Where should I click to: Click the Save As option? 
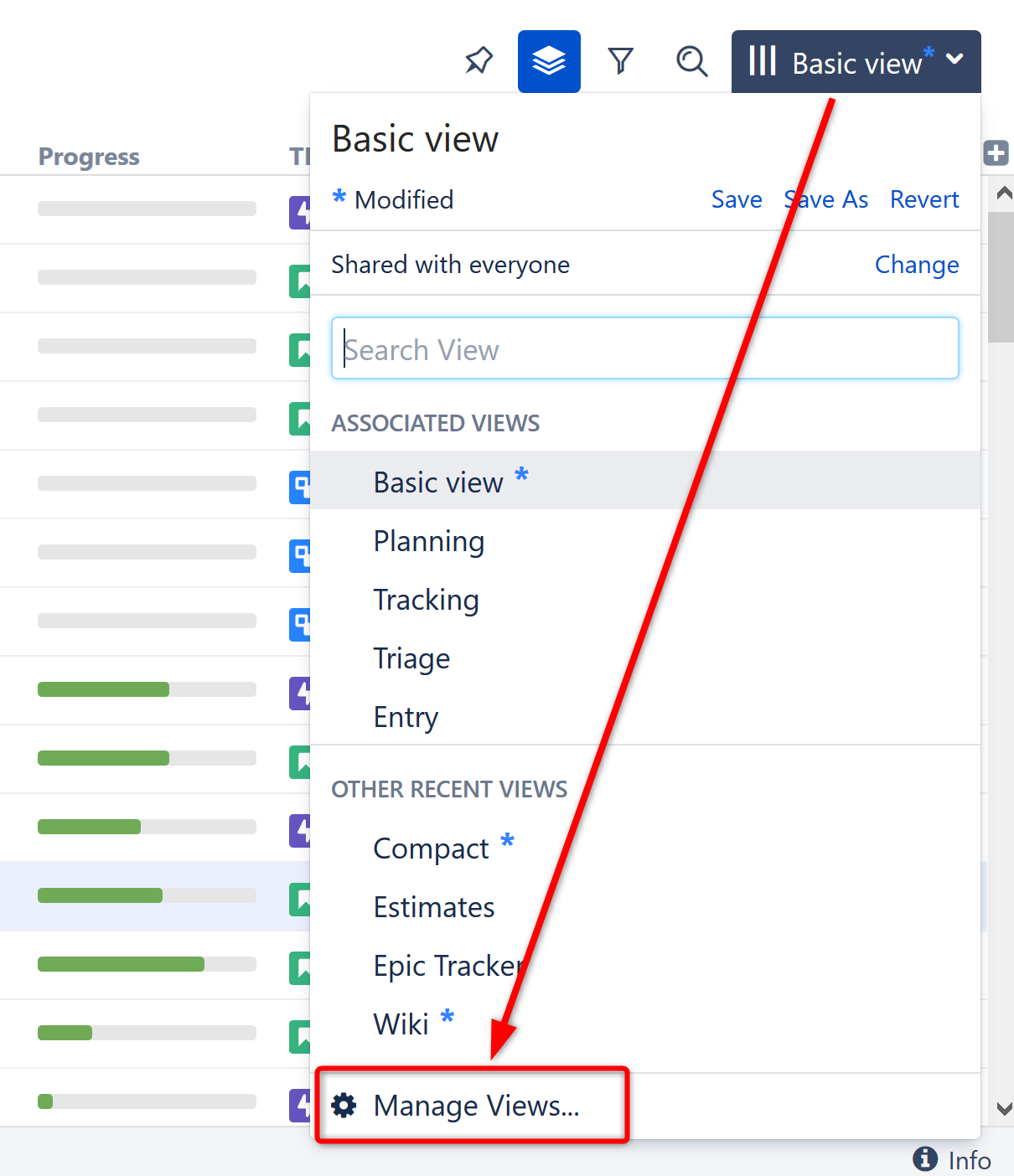tap(825, 199)
